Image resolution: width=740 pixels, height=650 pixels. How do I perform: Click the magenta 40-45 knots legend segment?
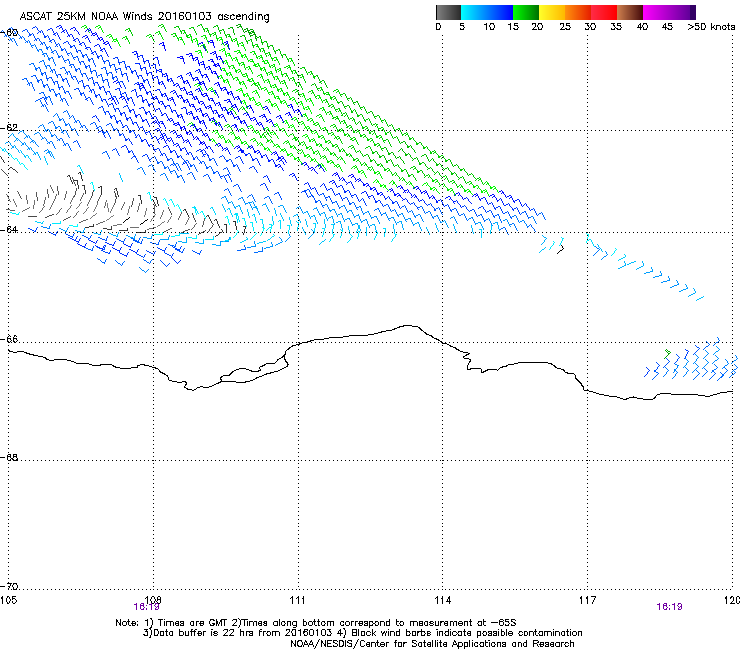tap(656, 12)
